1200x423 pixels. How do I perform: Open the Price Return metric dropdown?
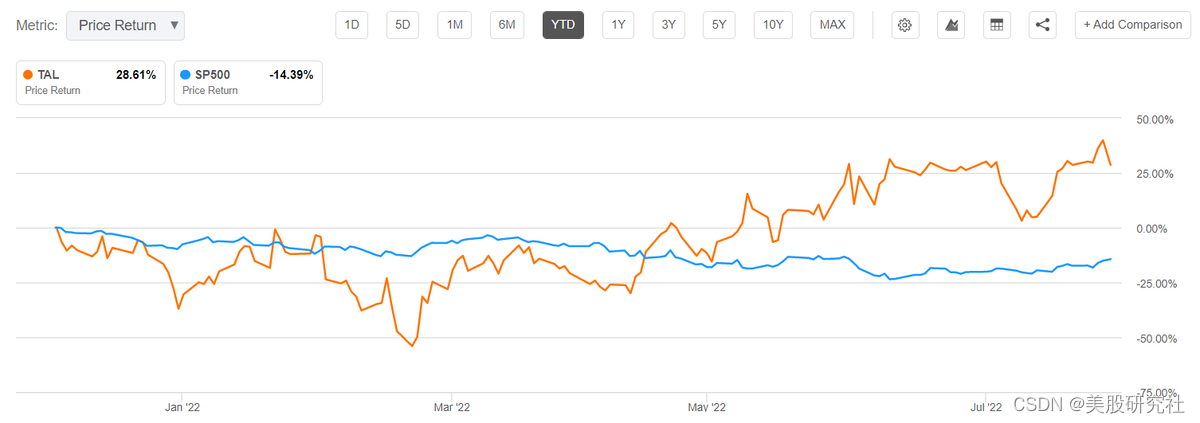coord(125,26)
